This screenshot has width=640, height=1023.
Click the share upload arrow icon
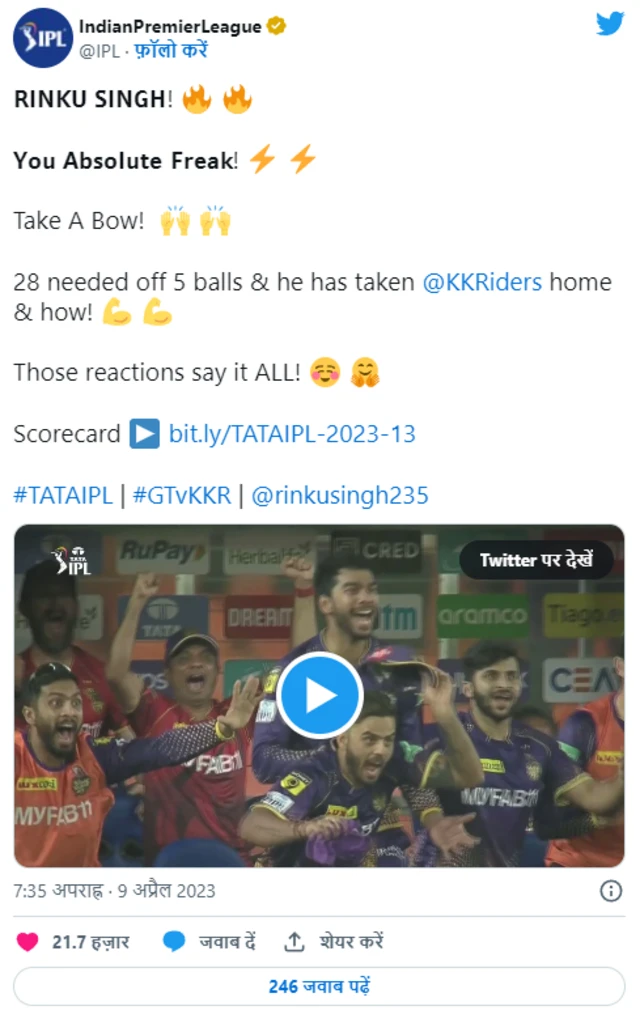point(294,941)
